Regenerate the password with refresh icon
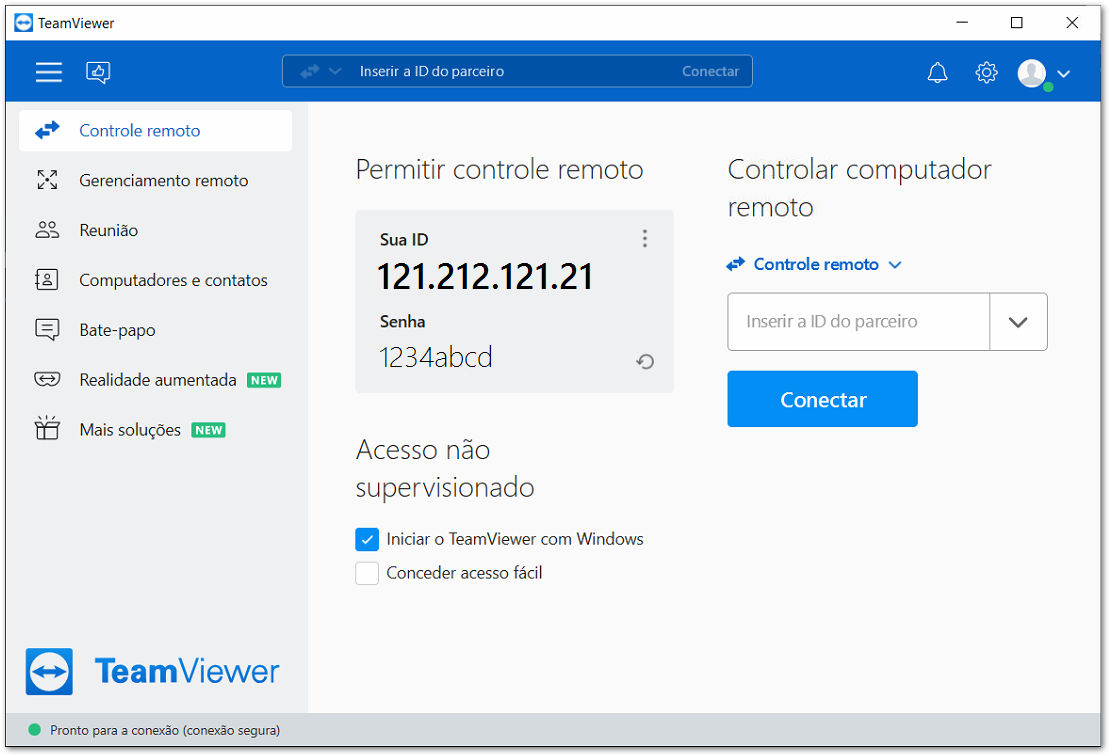Screen dimensions: 1110x756 (645, 362)
